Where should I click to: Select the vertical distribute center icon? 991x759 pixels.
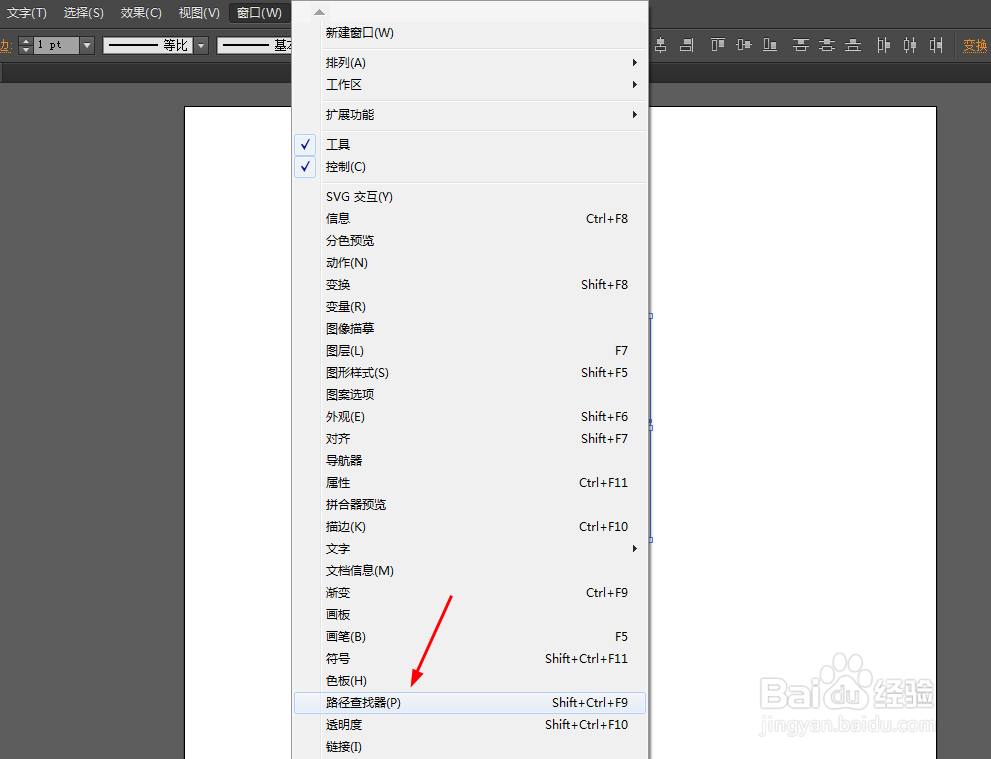pyautogui.click(x=826, y=45)
